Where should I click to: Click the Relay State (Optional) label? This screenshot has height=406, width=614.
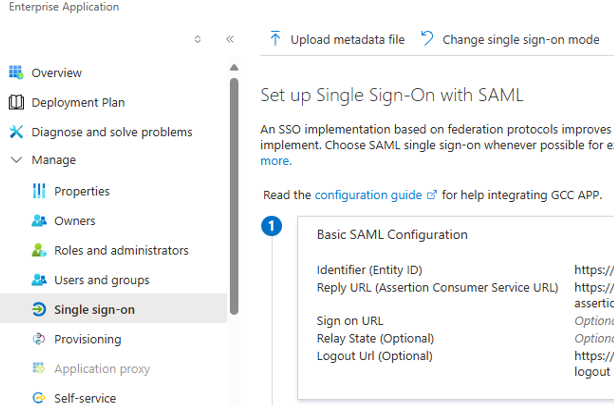pos(375,338)
